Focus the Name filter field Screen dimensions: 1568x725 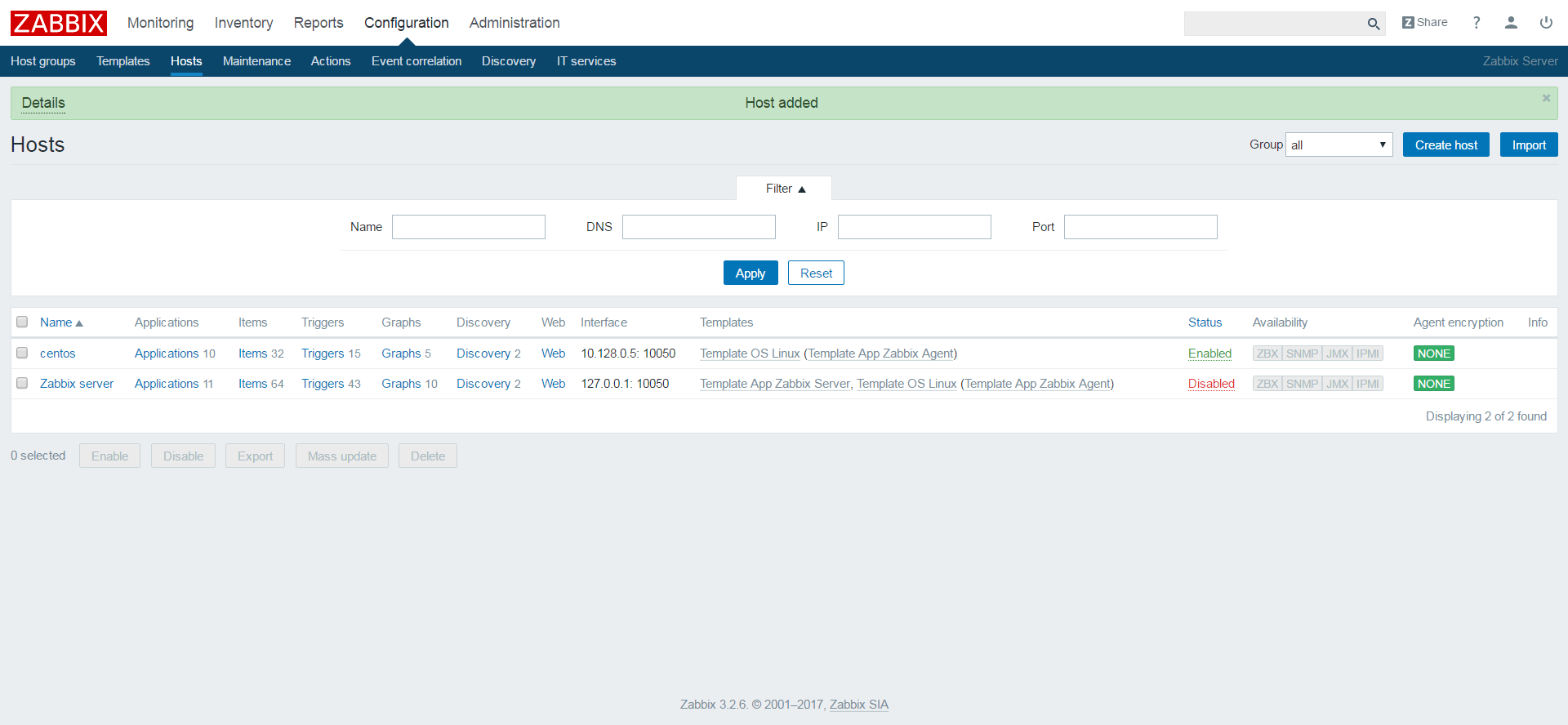(x=469, y=227)
